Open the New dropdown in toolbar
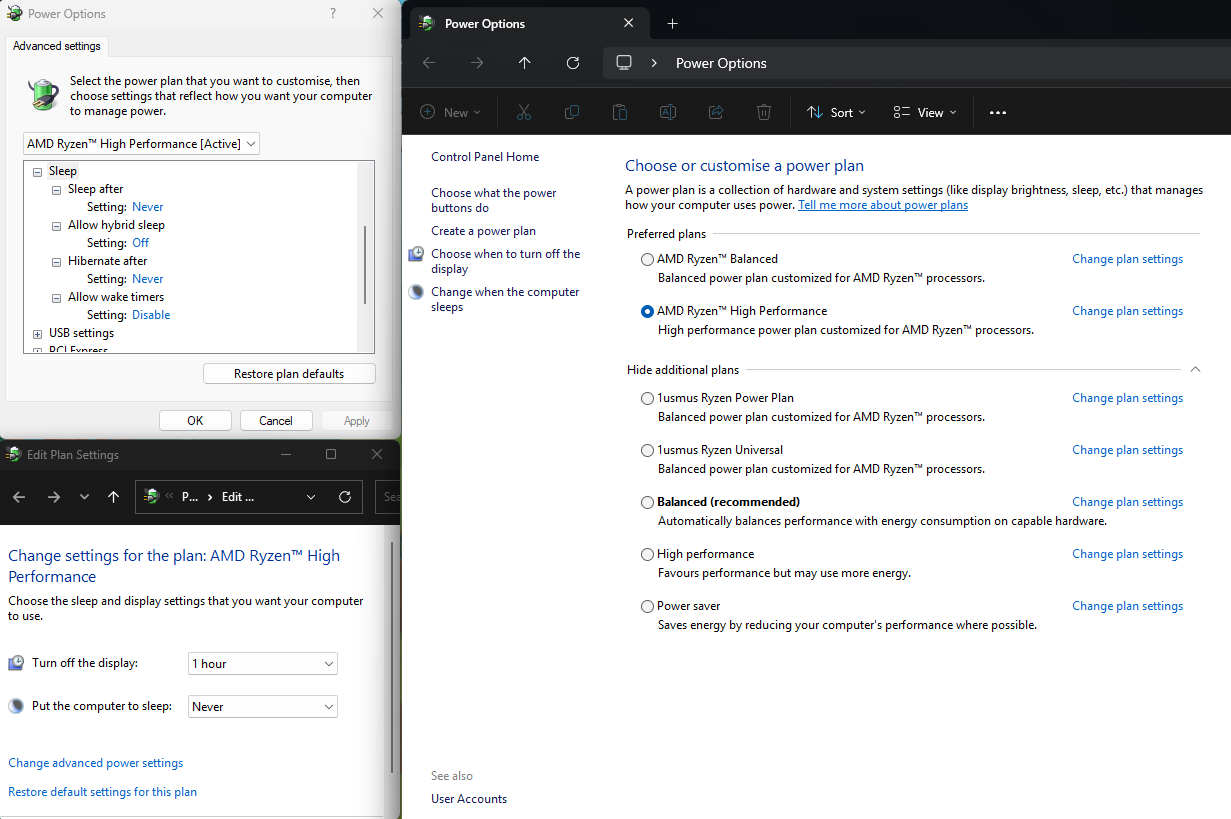Viewport: 1231px width, 819px height. click(x=450, y=113)
